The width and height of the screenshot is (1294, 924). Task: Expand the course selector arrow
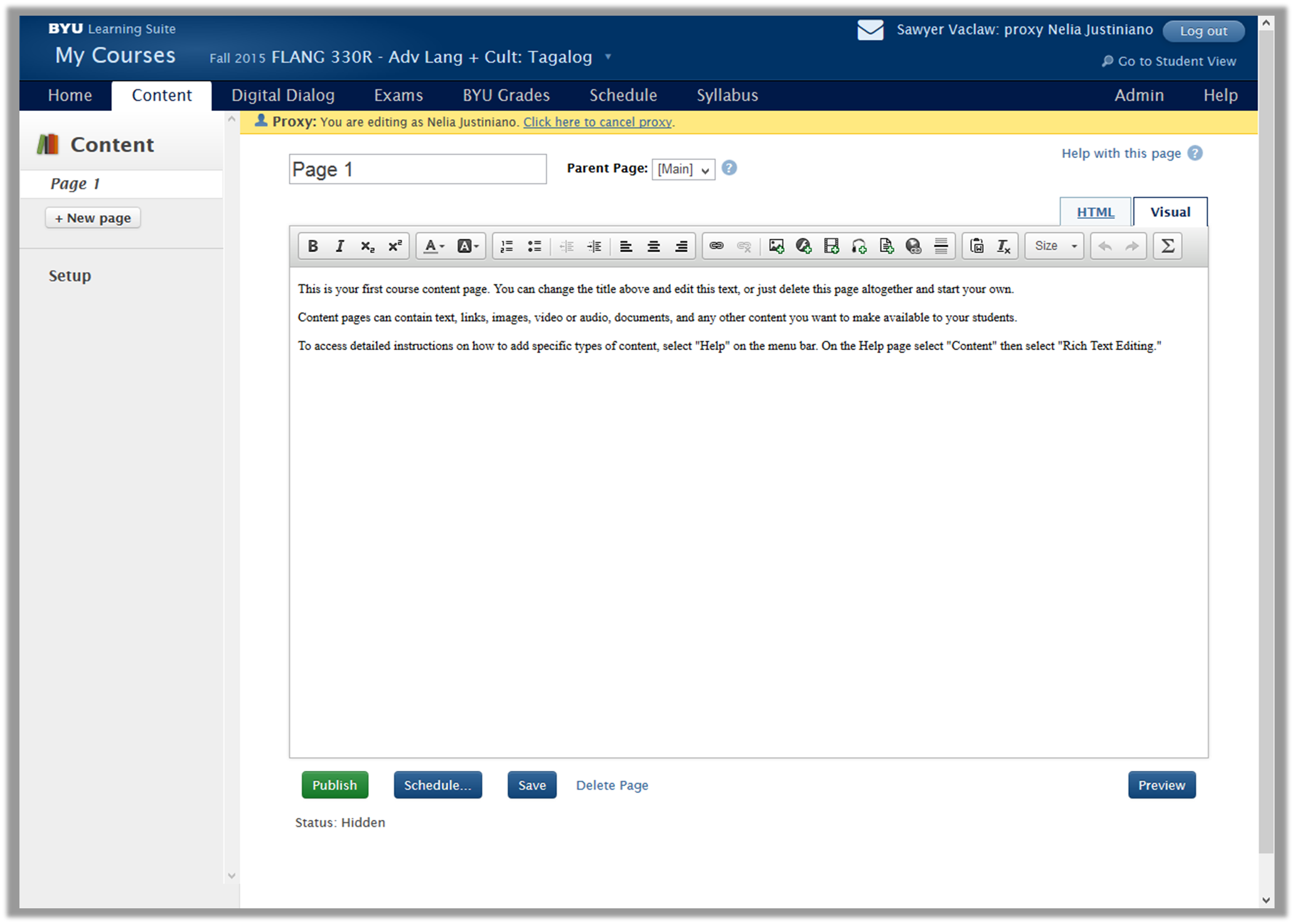click(607, 57)
